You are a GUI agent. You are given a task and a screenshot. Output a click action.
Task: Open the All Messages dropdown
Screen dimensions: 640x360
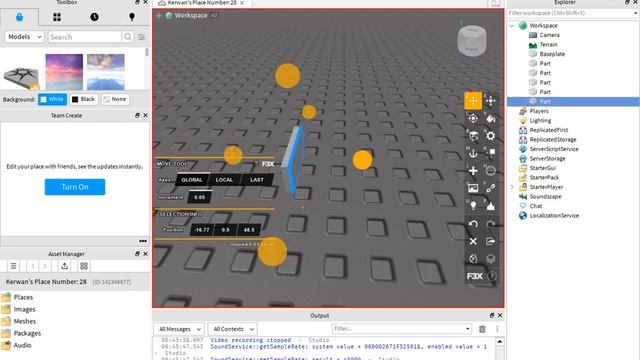tap(179, 329)
